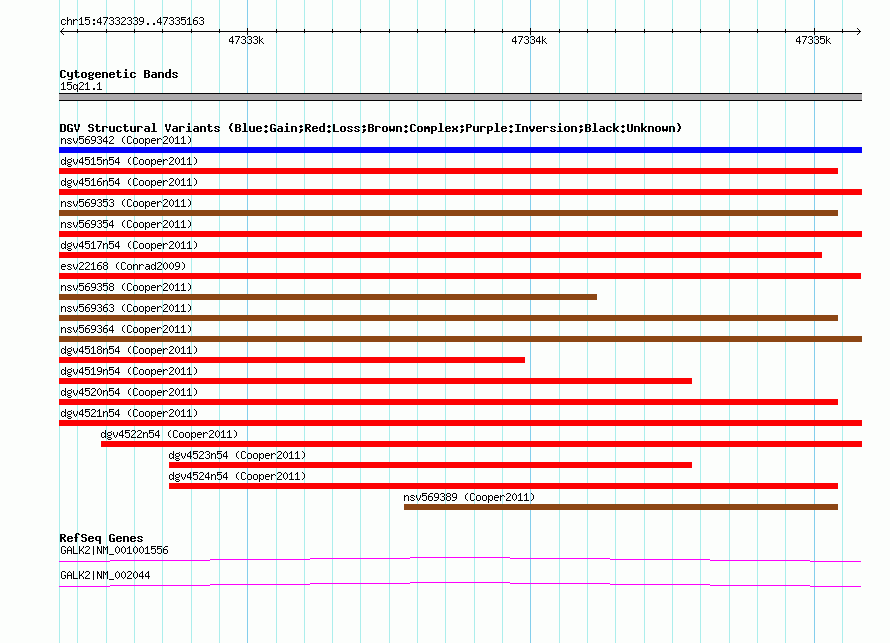Open the RefSeq Genes track title
Viewport: 890px width, 643px height.
101,538
